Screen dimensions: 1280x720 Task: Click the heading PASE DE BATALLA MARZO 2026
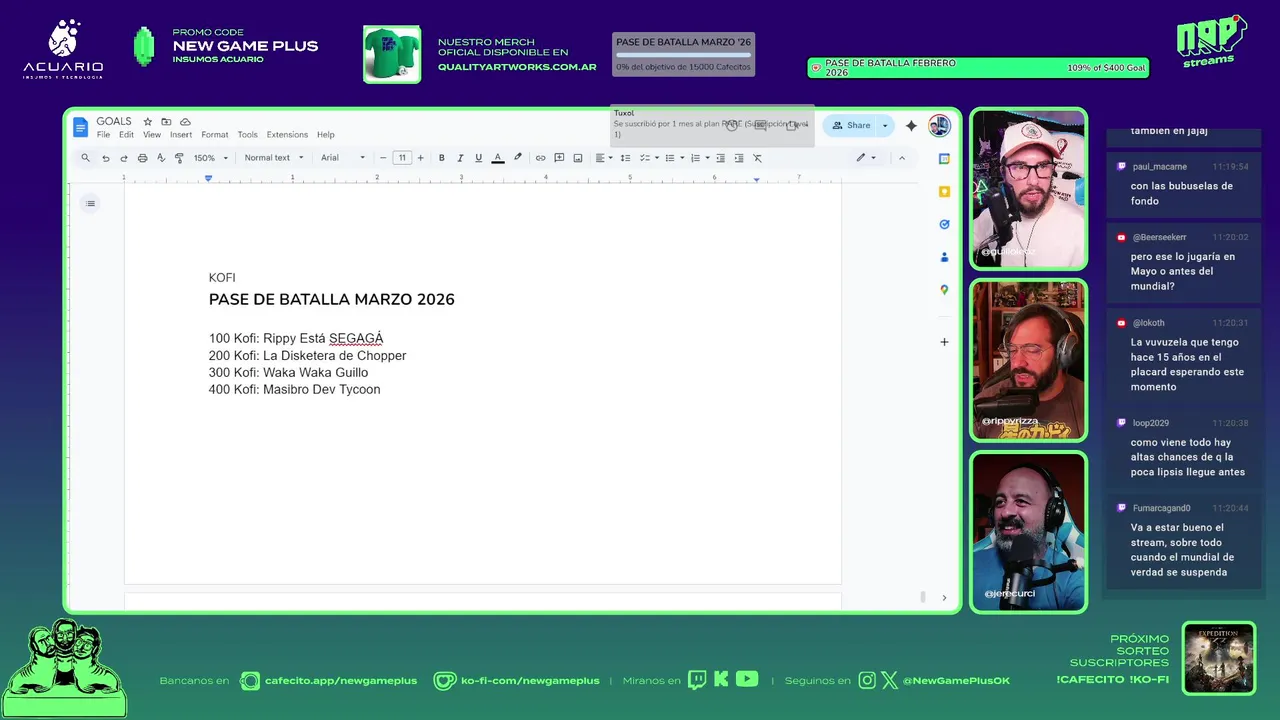(x=332, y=299)
